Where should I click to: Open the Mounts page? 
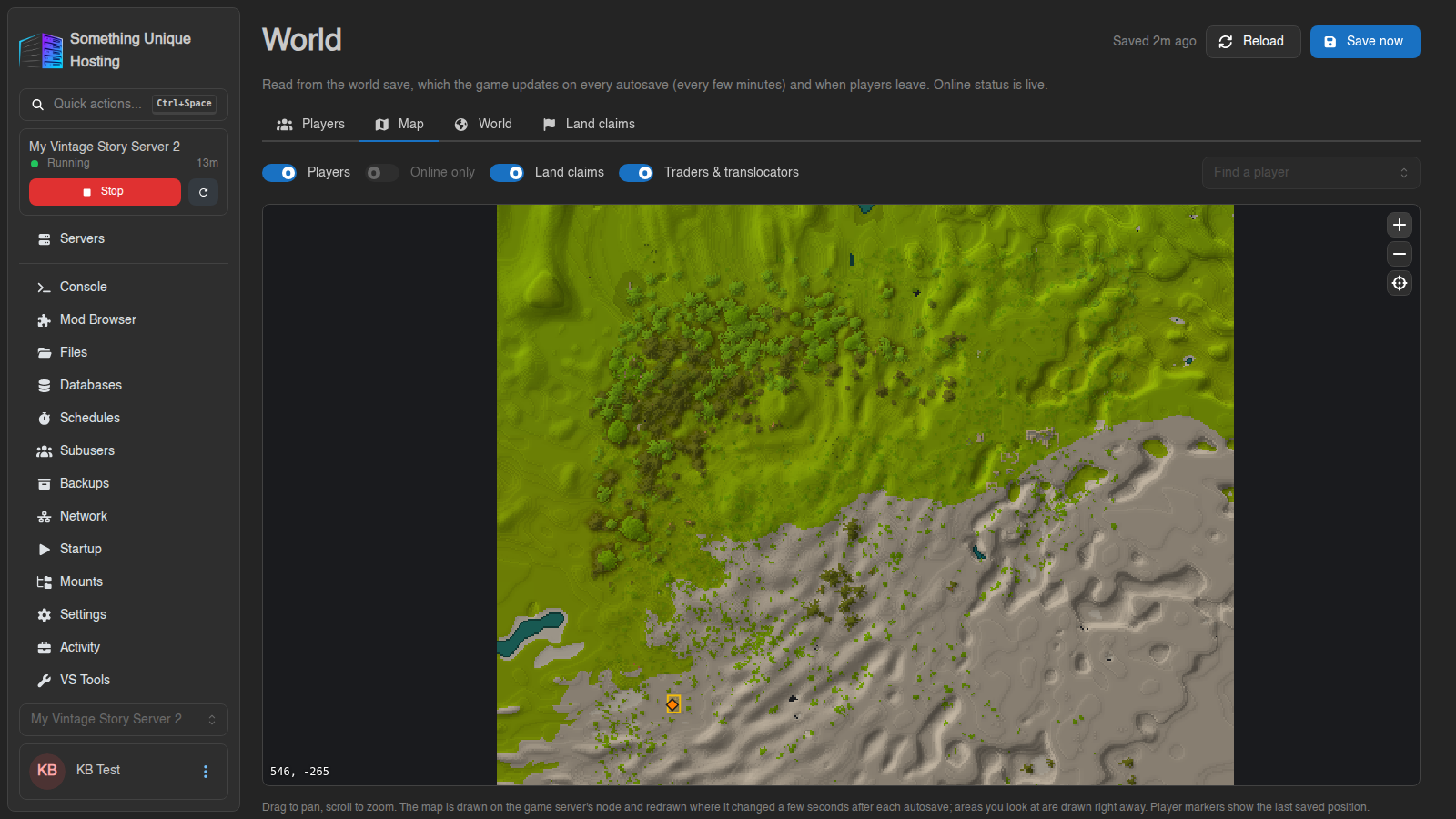(x=124, y=581)
